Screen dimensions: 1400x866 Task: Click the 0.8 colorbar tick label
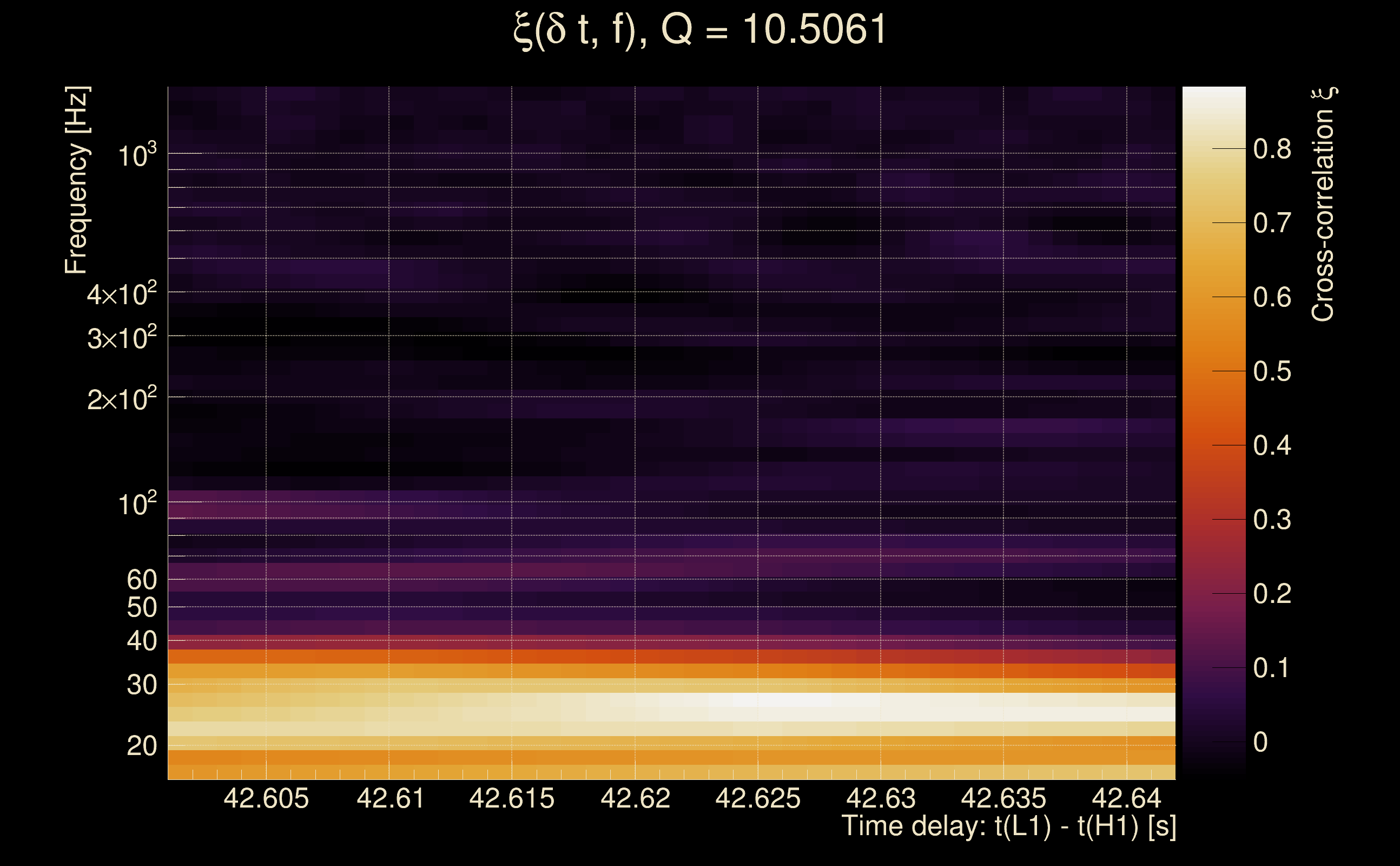(1272, 149)
